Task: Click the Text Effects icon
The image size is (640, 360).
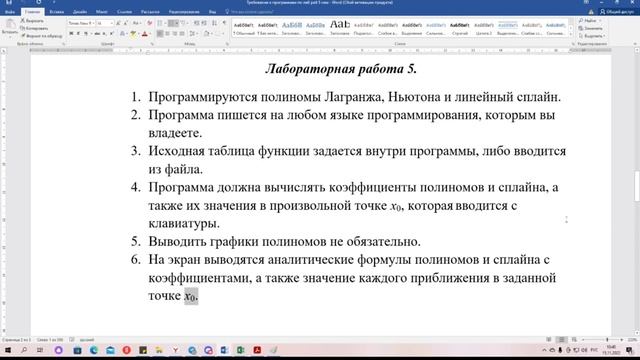Action: click(x=122, y=34)
